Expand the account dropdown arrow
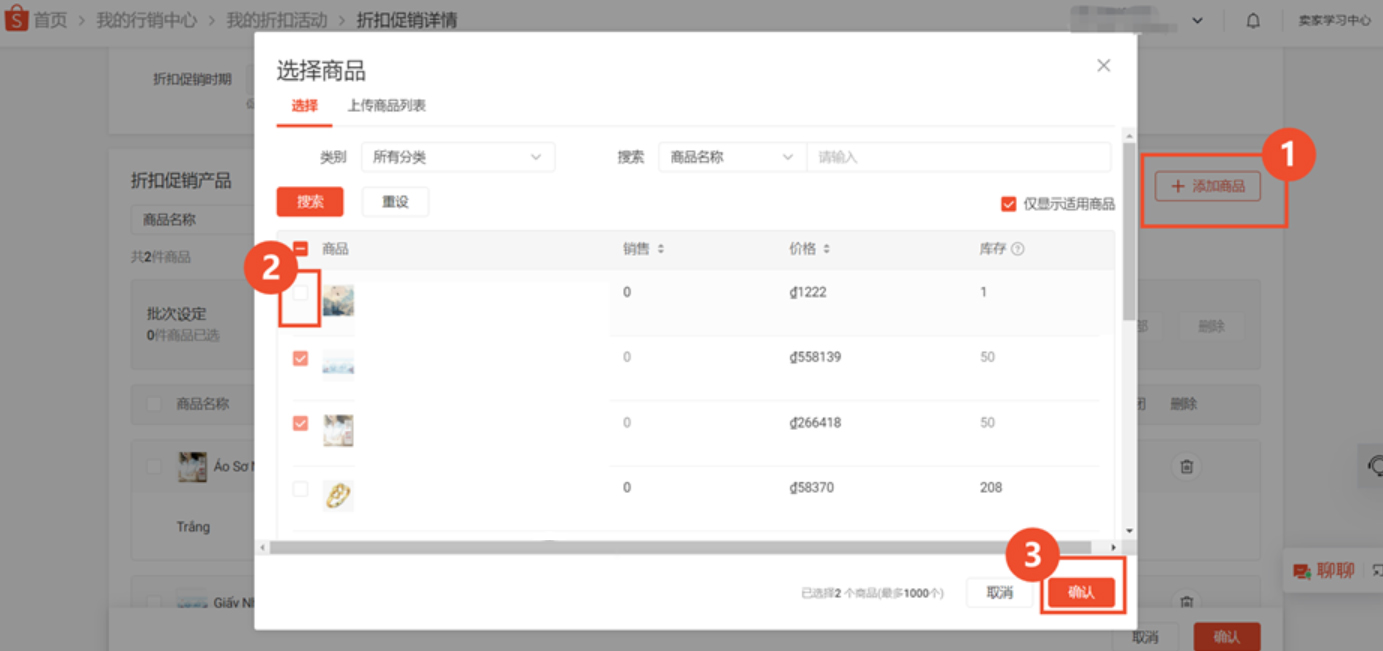 coord(1198,21)
